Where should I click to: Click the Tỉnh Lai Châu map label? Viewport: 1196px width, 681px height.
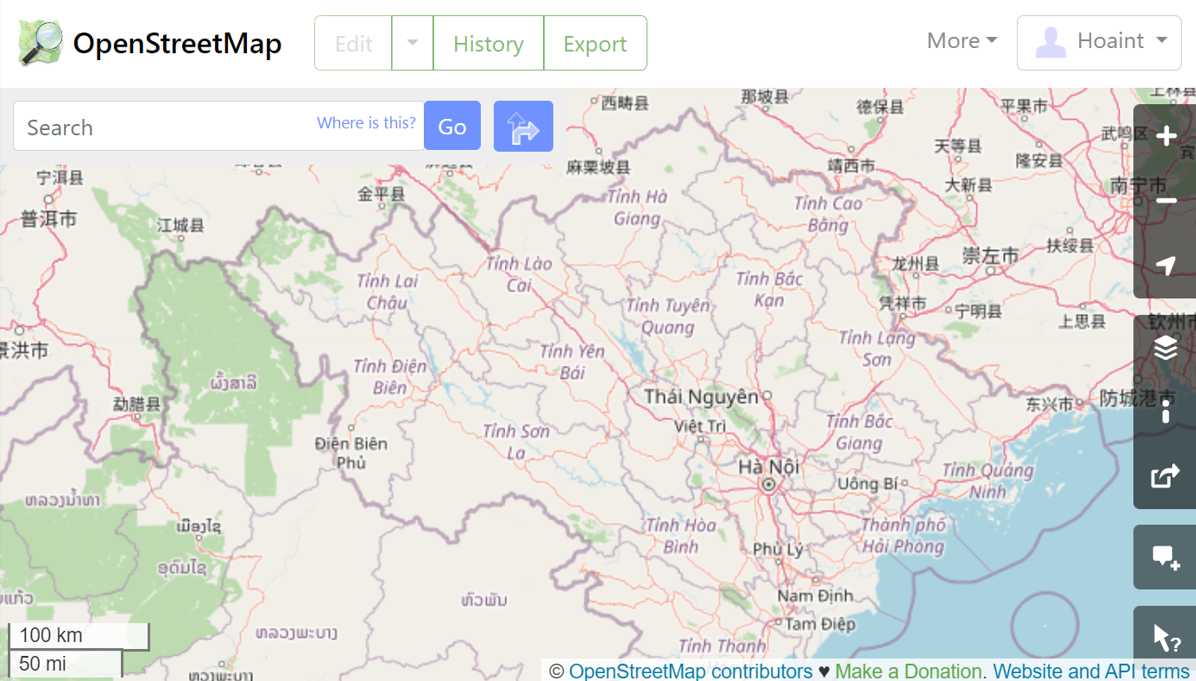pyautogui.click(x=387, y=291)
